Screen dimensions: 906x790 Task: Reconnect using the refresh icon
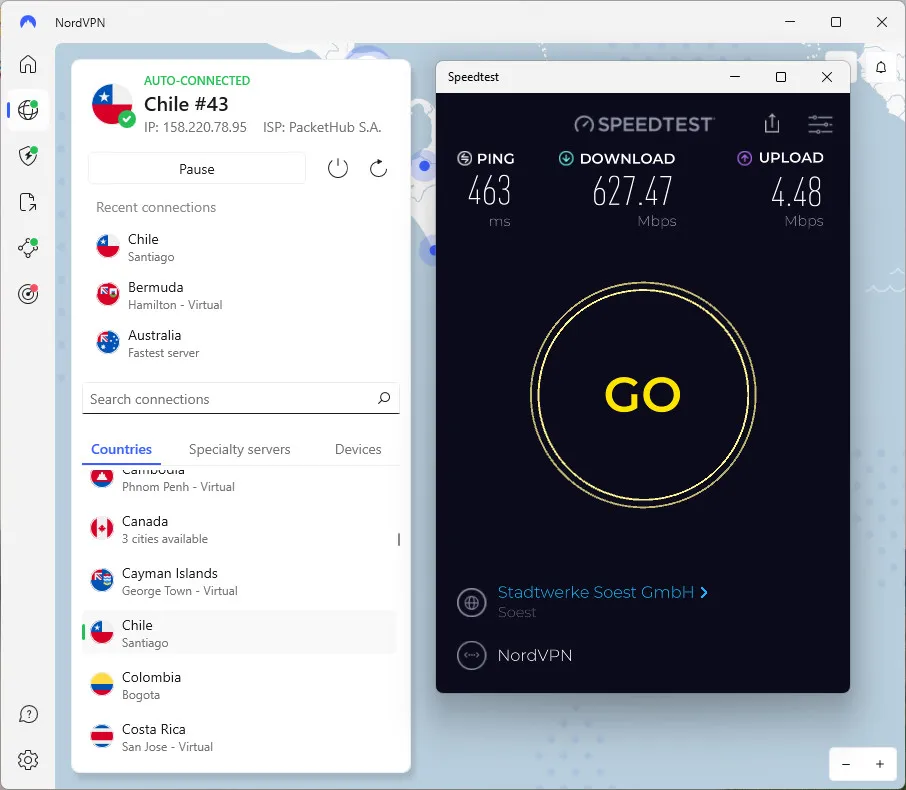point(378,168)
